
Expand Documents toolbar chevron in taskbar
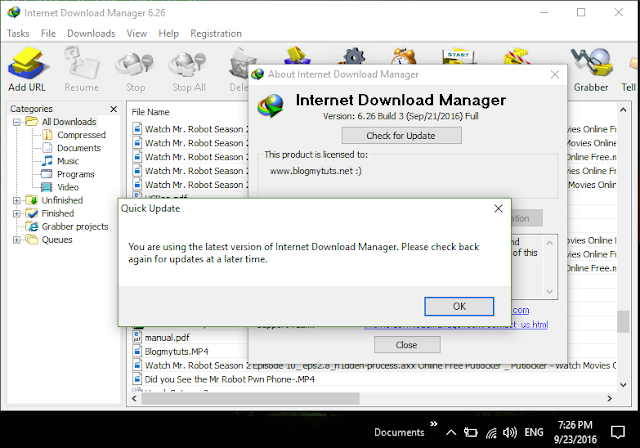coord(434,424)
